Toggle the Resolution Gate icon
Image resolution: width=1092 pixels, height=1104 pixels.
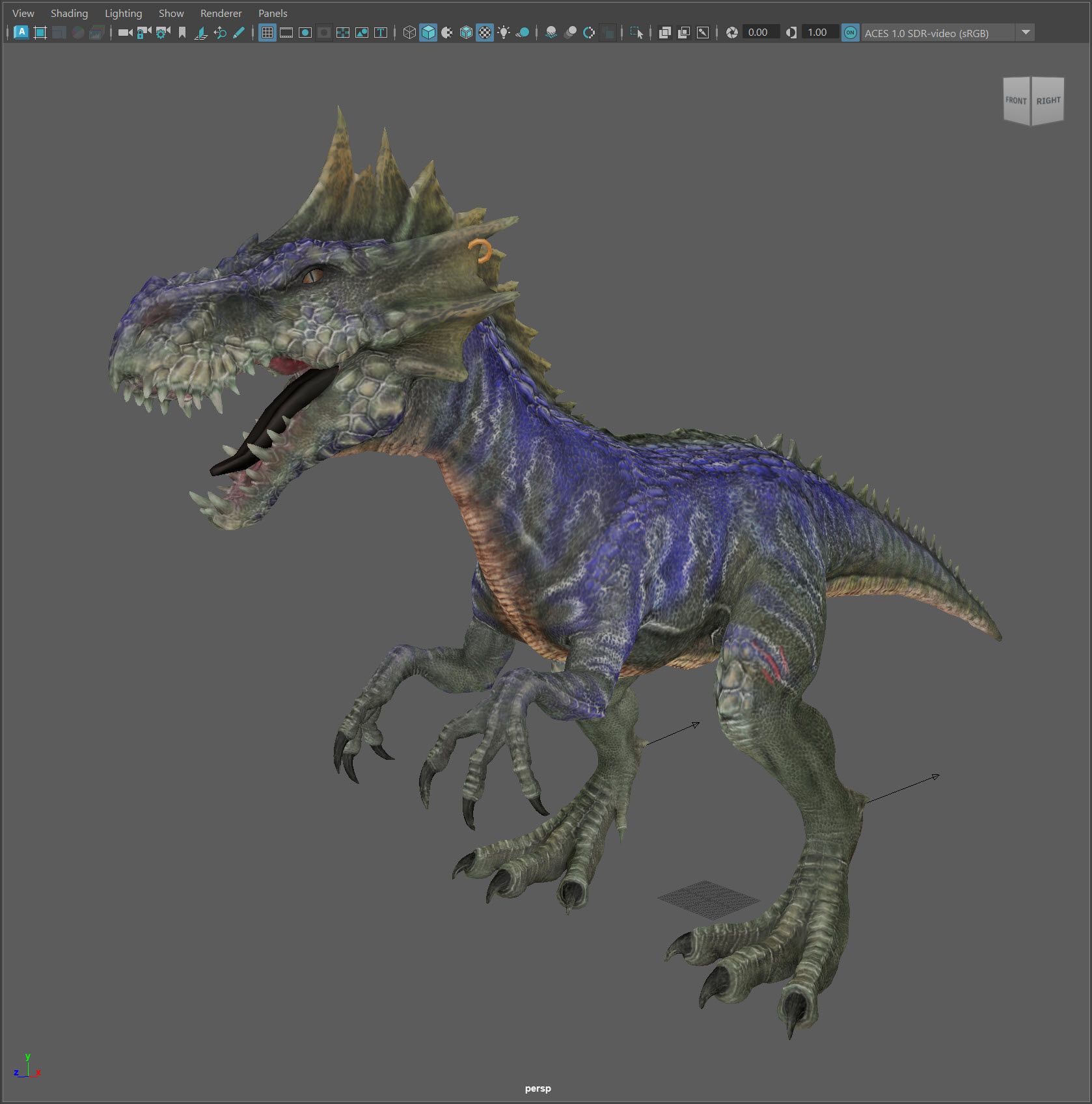[x=305, y=33]
